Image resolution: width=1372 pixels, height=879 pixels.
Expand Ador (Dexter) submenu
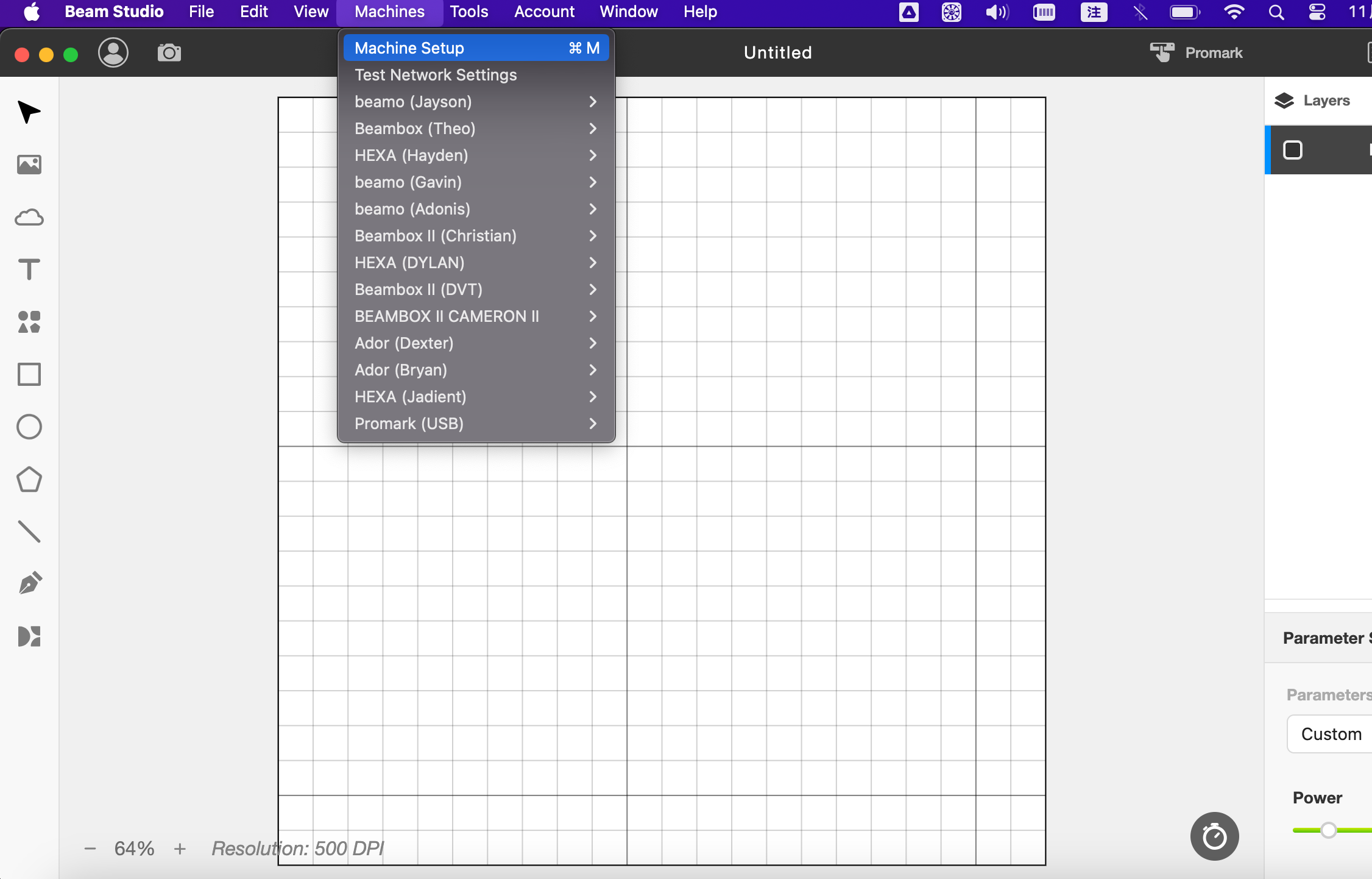(x=476, y=343)
